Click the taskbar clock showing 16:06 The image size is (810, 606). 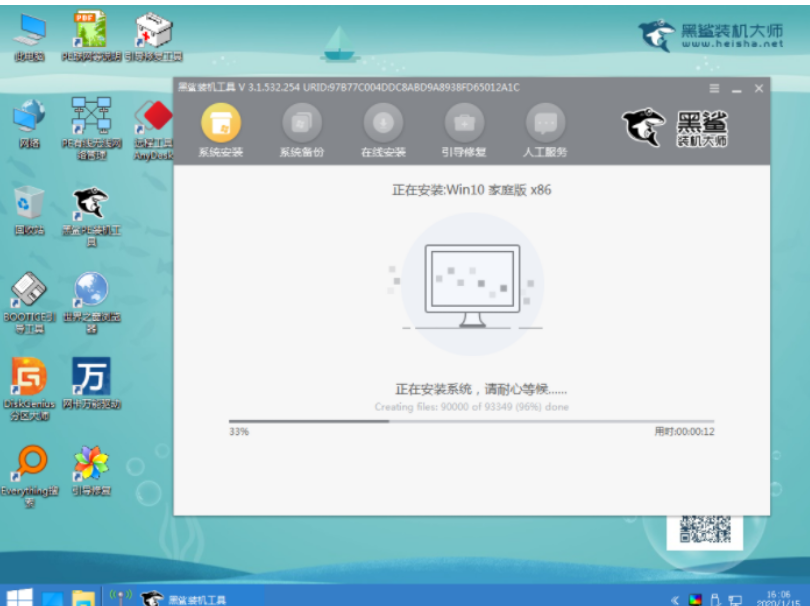(778, 598)
